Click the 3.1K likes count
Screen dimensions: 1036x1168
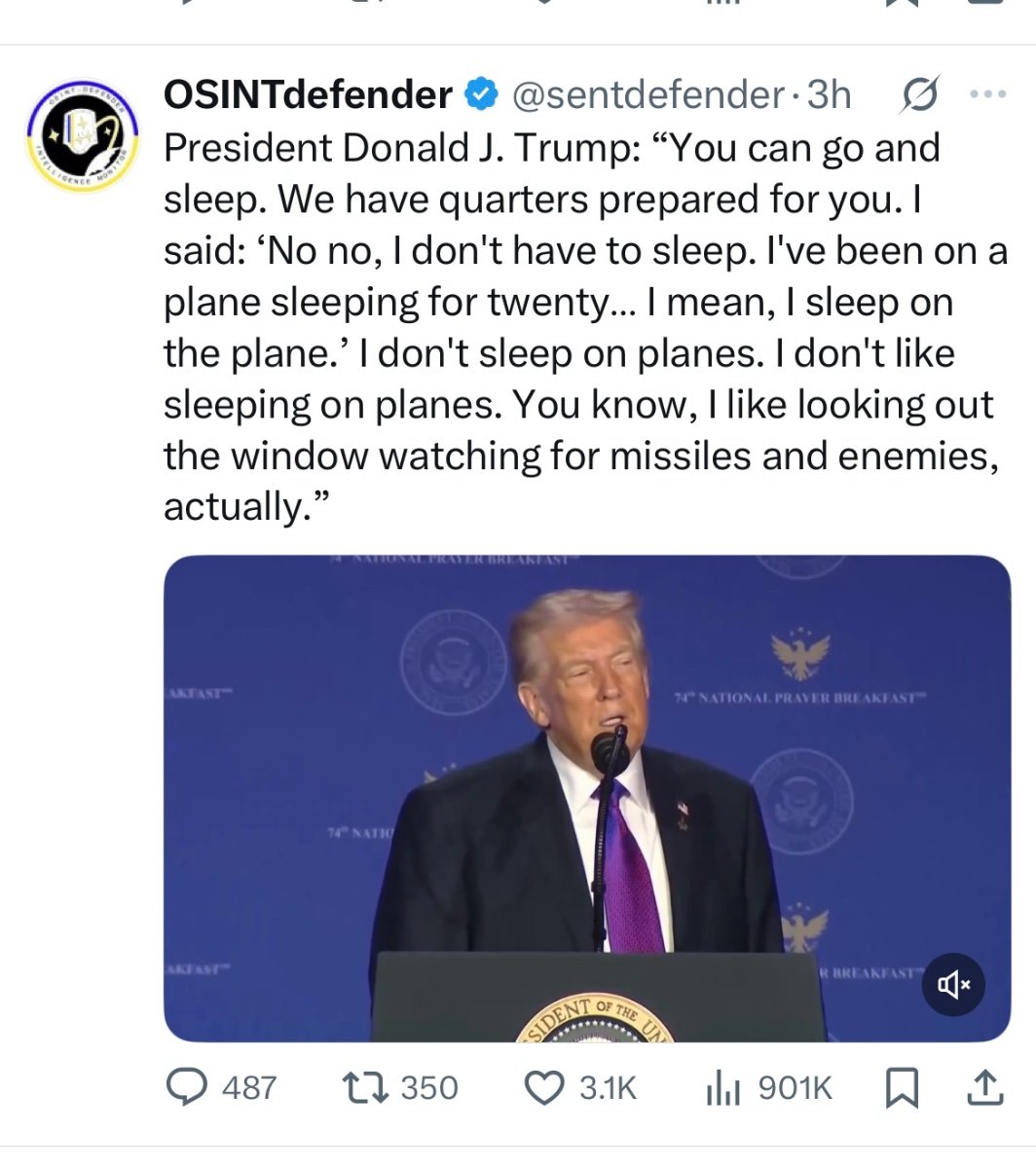[x=608, y=1088]
